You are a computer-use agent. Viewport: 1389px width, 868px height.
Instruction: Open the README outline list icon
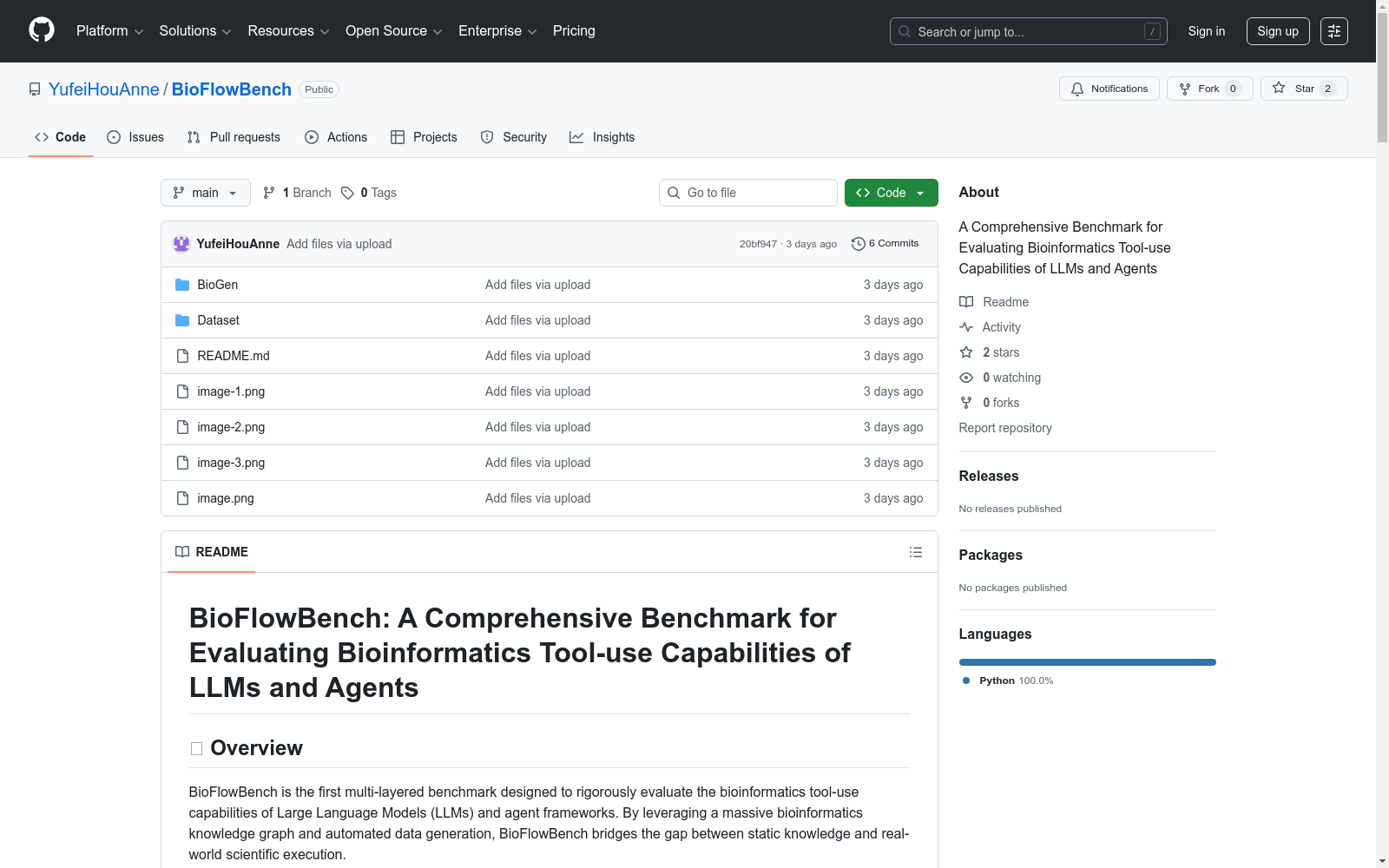tap(916, 552)
